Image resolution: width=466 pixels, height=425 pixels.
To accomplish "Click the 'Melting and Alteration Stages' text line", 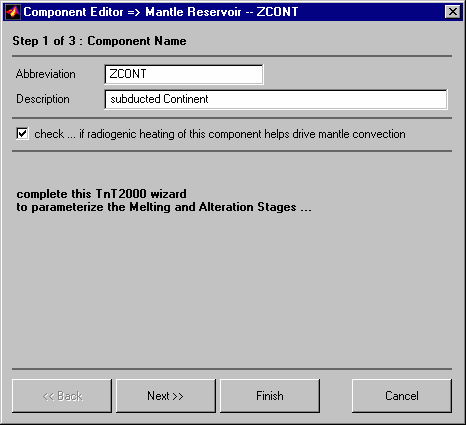I will [x=164, y=207].
